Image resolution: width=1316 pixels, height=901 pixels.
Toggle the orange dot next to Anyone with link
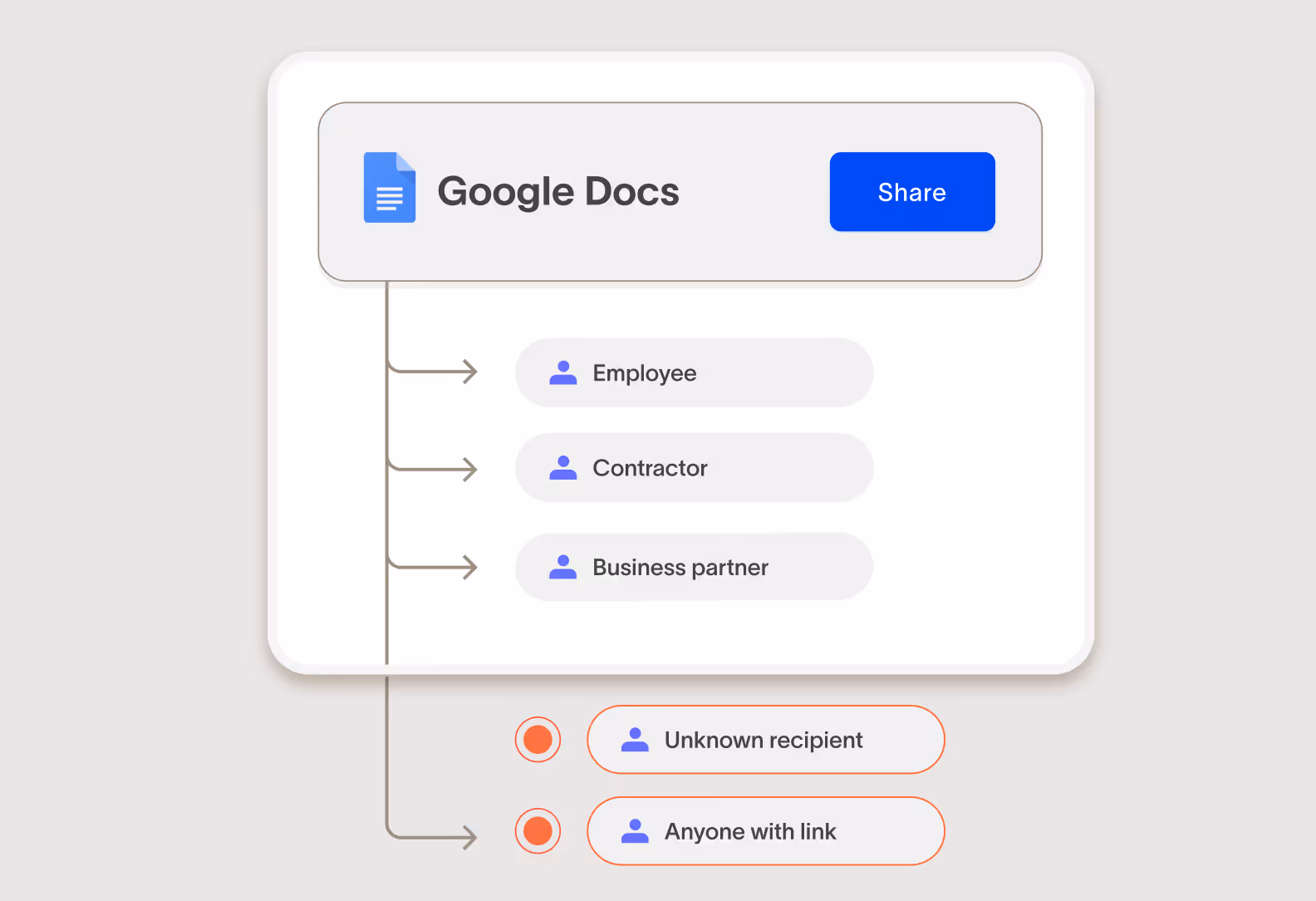point(538,831)
